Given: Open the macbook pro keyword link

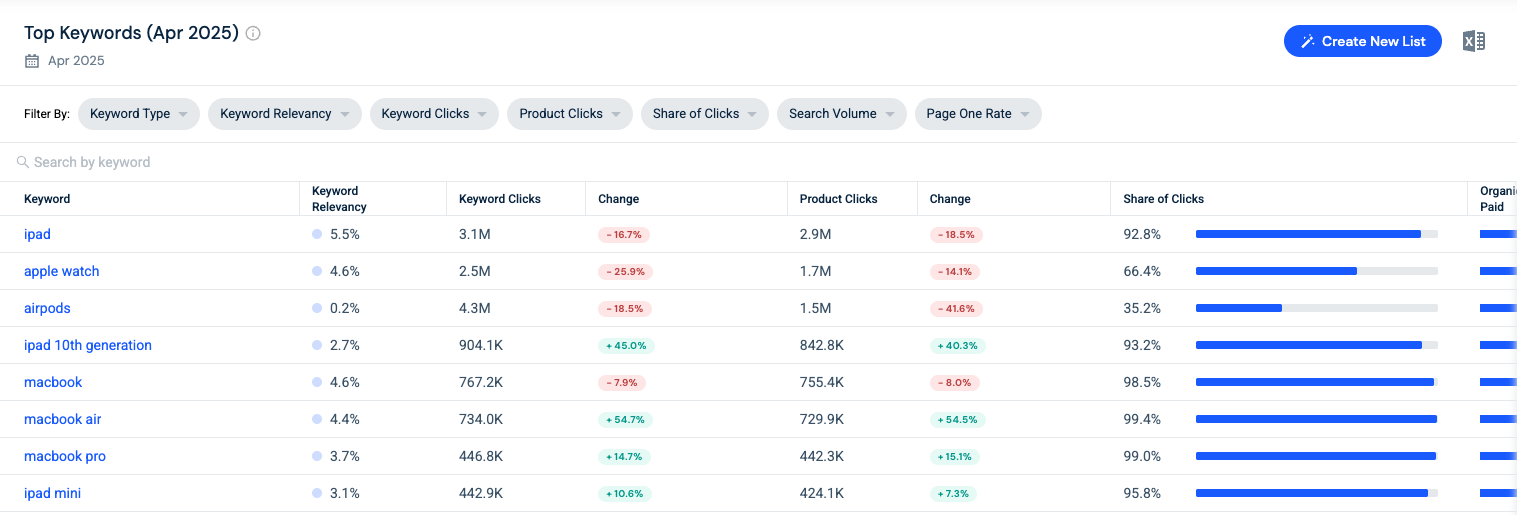Looking at the screenshot, I should coord(65,456).
